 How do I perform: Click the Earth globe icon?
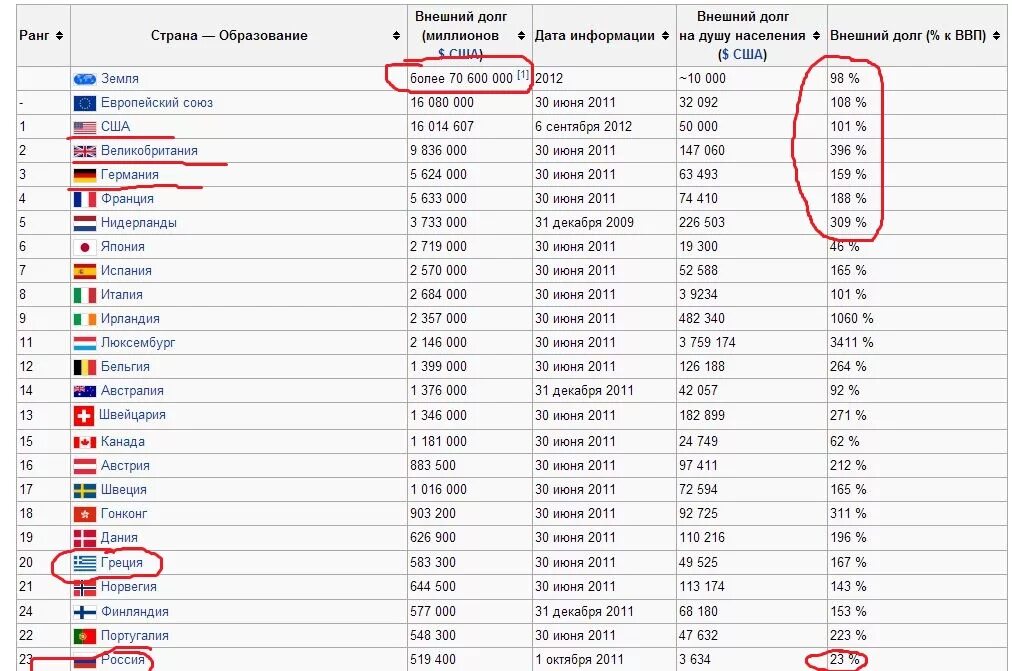[84, 79]
